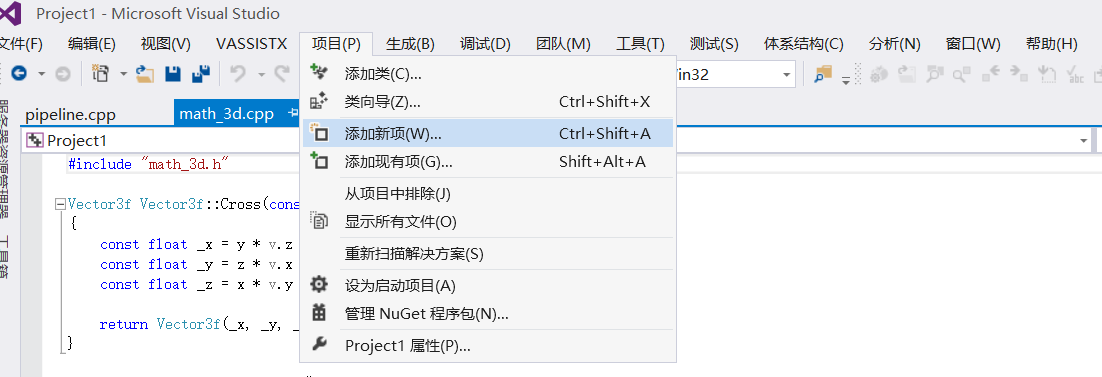Viewport: 1102px width, 377px height.
Task: Click the Find in Files folder icon
Action: (x=823, y=74)
